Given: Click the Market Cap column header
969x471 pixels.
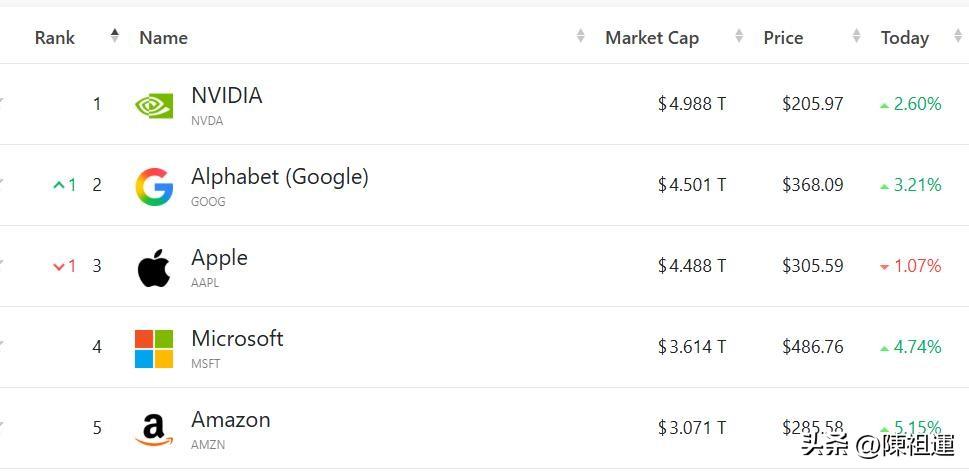Looking at the screenshot, I should click(652, 38).
